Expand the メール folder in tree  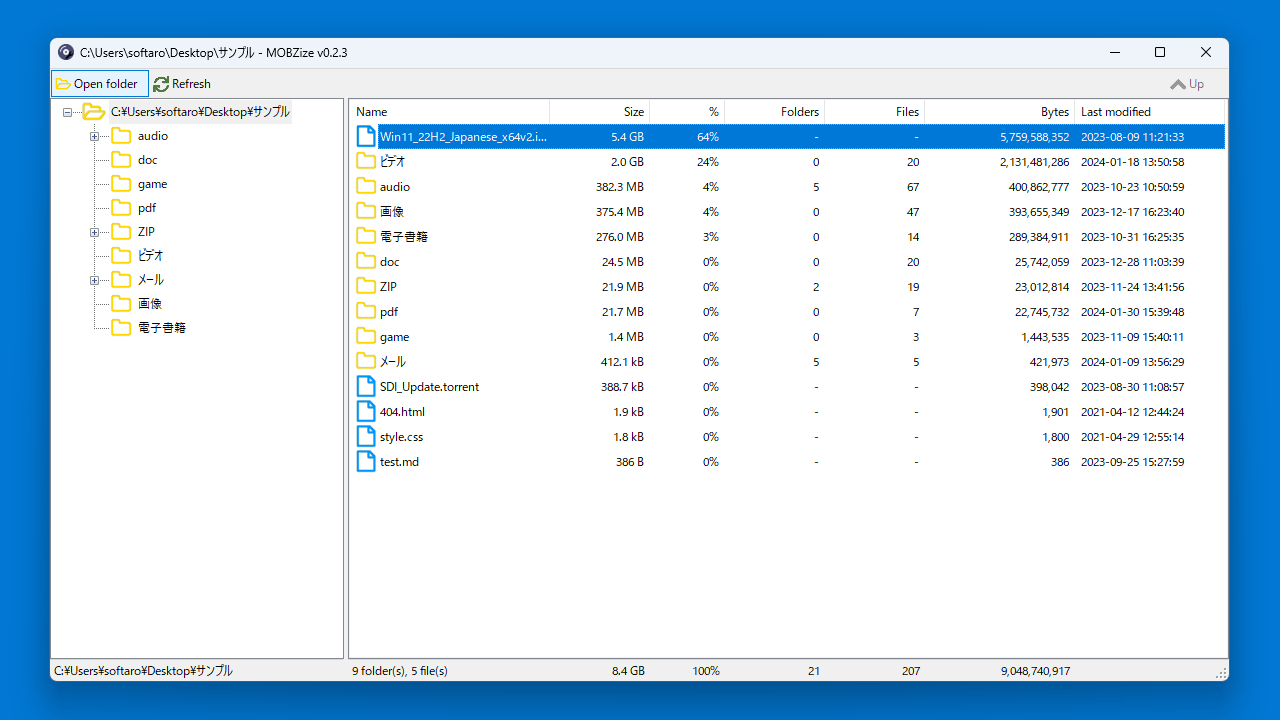[x=95, y=280]
